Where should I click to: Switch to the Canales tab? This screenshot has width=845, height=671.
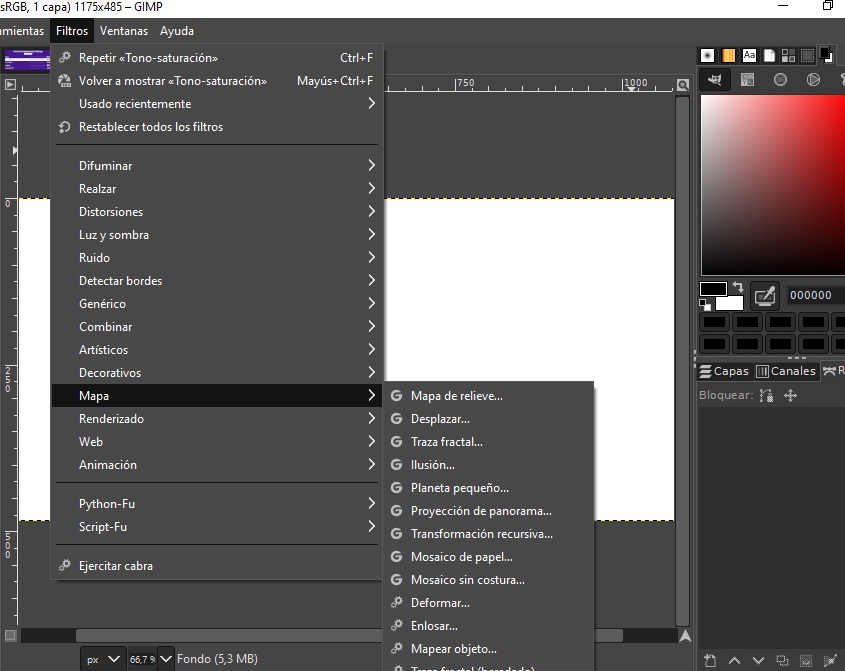(x=786, y=371)
